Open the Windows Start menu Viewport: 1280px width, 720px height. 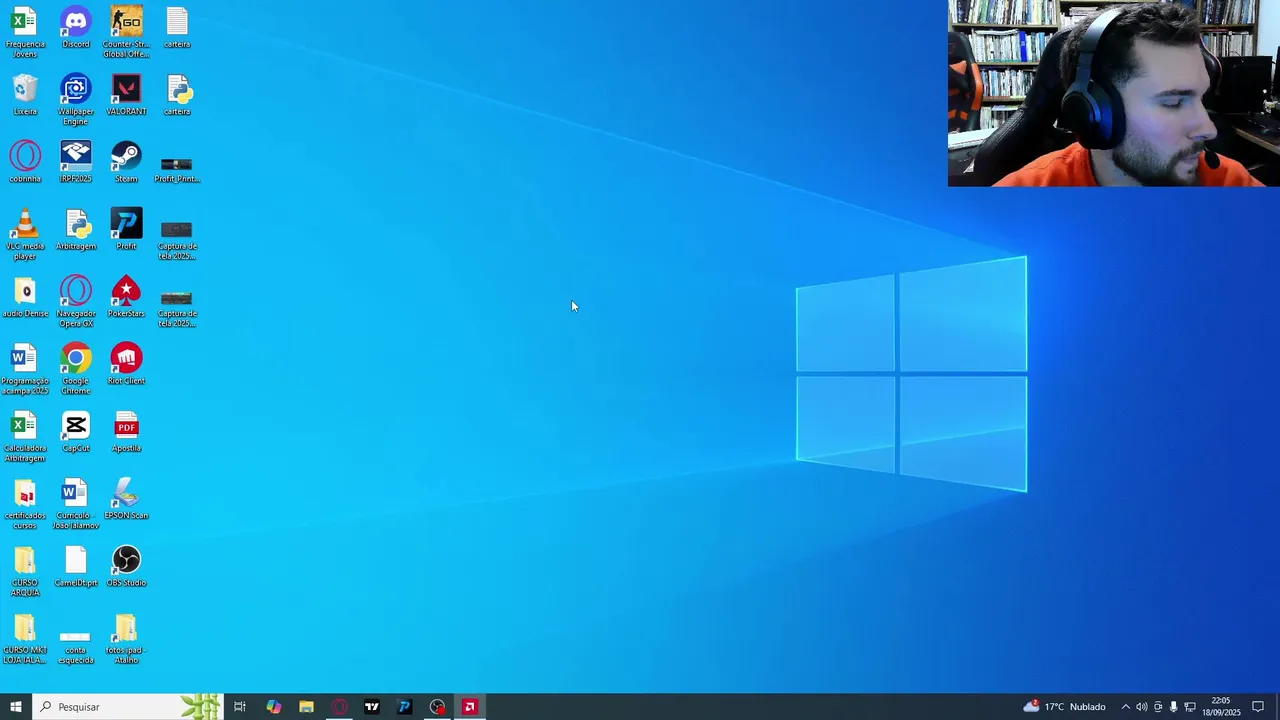pos(16,707)
